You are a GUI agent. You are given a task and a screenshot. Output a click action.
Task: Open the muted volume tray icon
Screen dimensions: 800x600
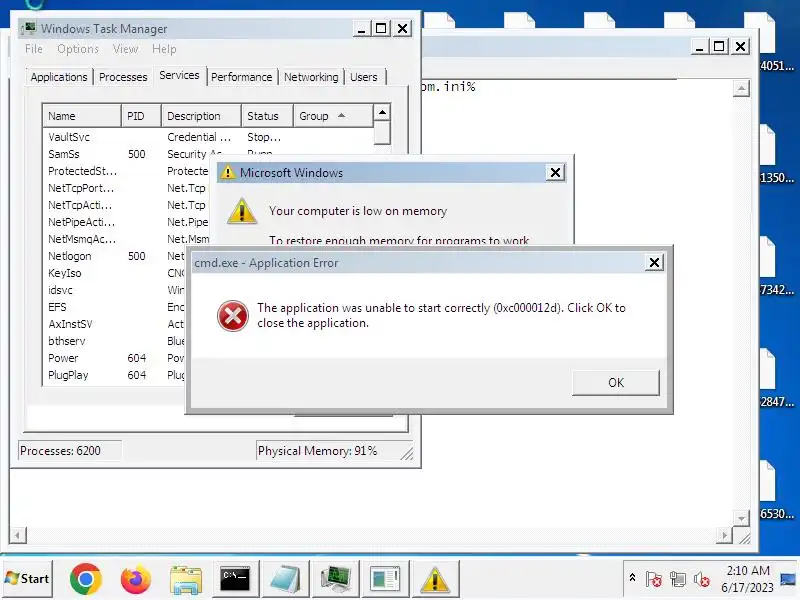tap(702, 579)
